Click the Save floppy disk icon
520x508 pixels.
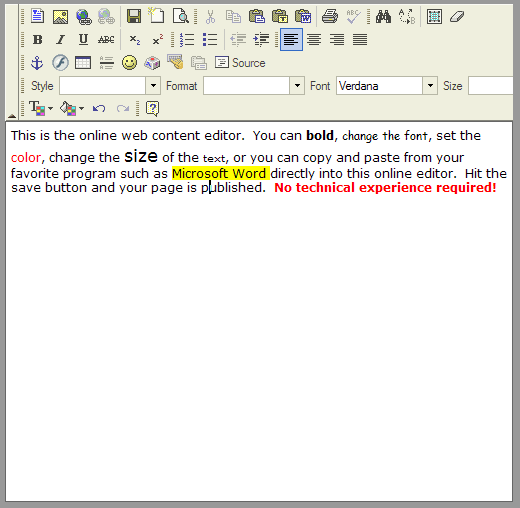[134, 16]
